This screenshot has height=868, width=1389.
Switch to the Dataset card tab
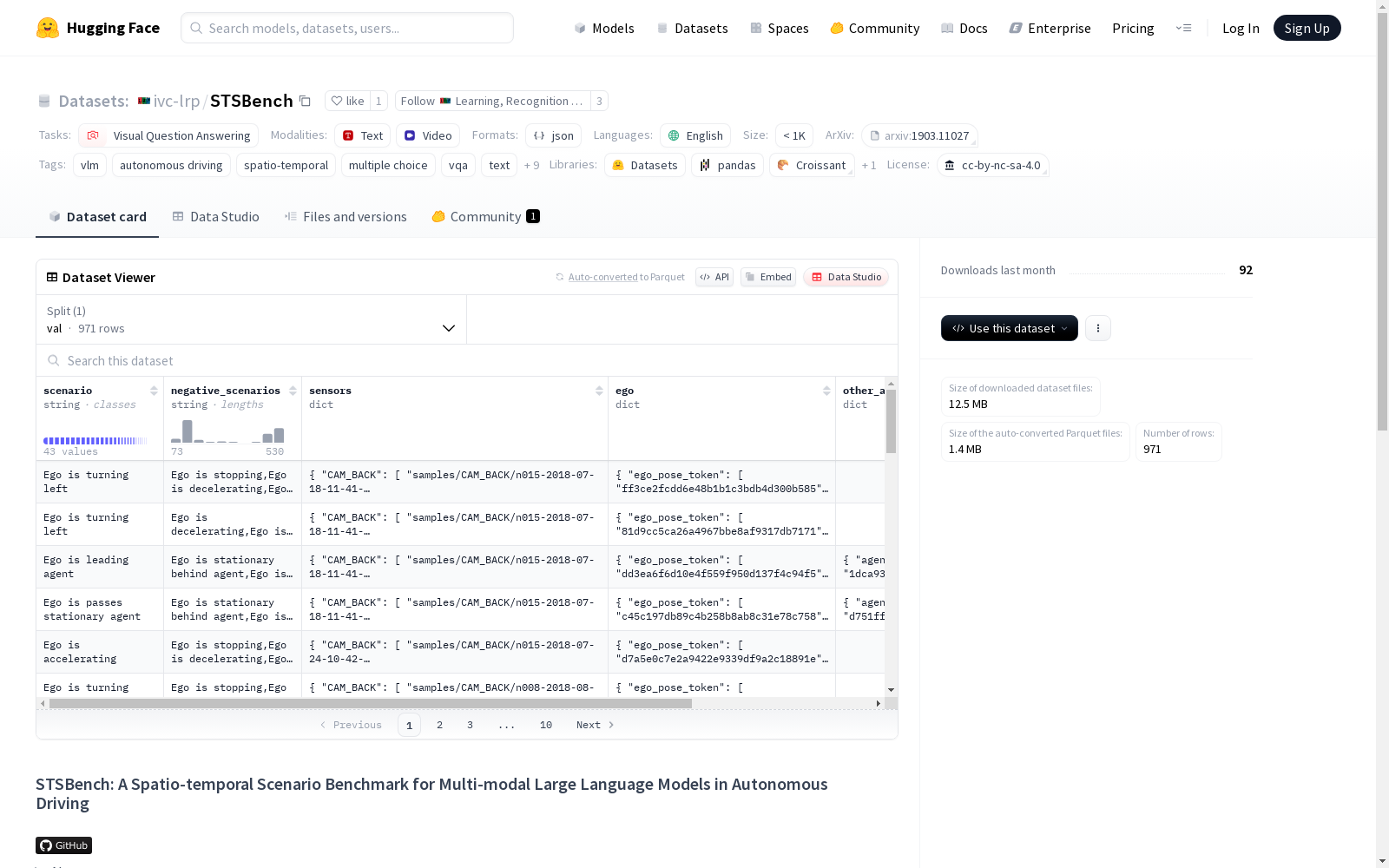97,216
